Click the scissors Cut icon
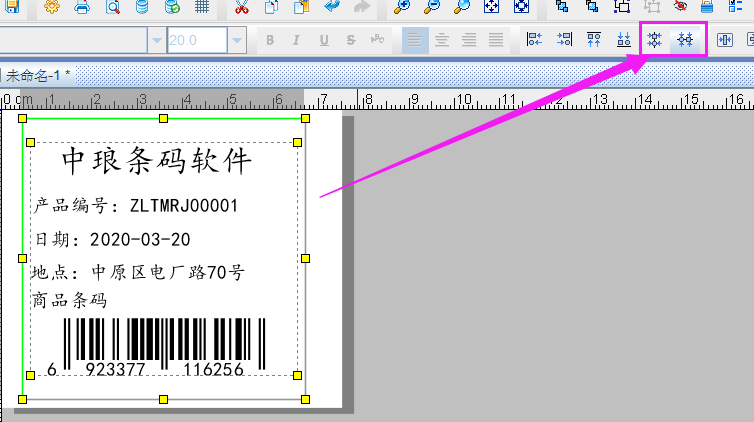The image size is (754, 422). point(241,7)
